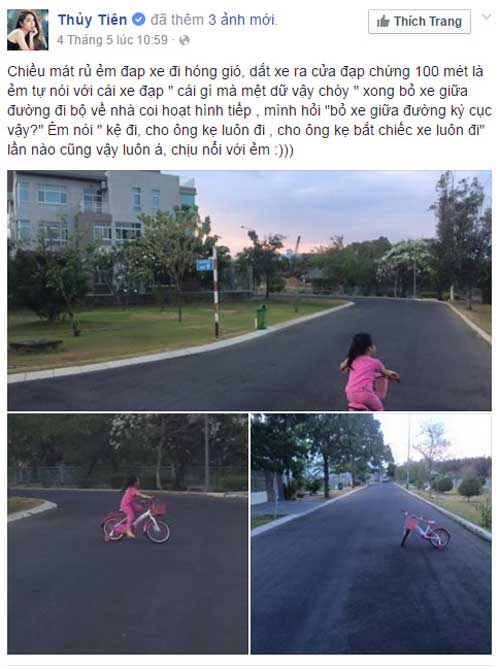
Task: Click the post caption text paragraph
Action: coord(249,111)
